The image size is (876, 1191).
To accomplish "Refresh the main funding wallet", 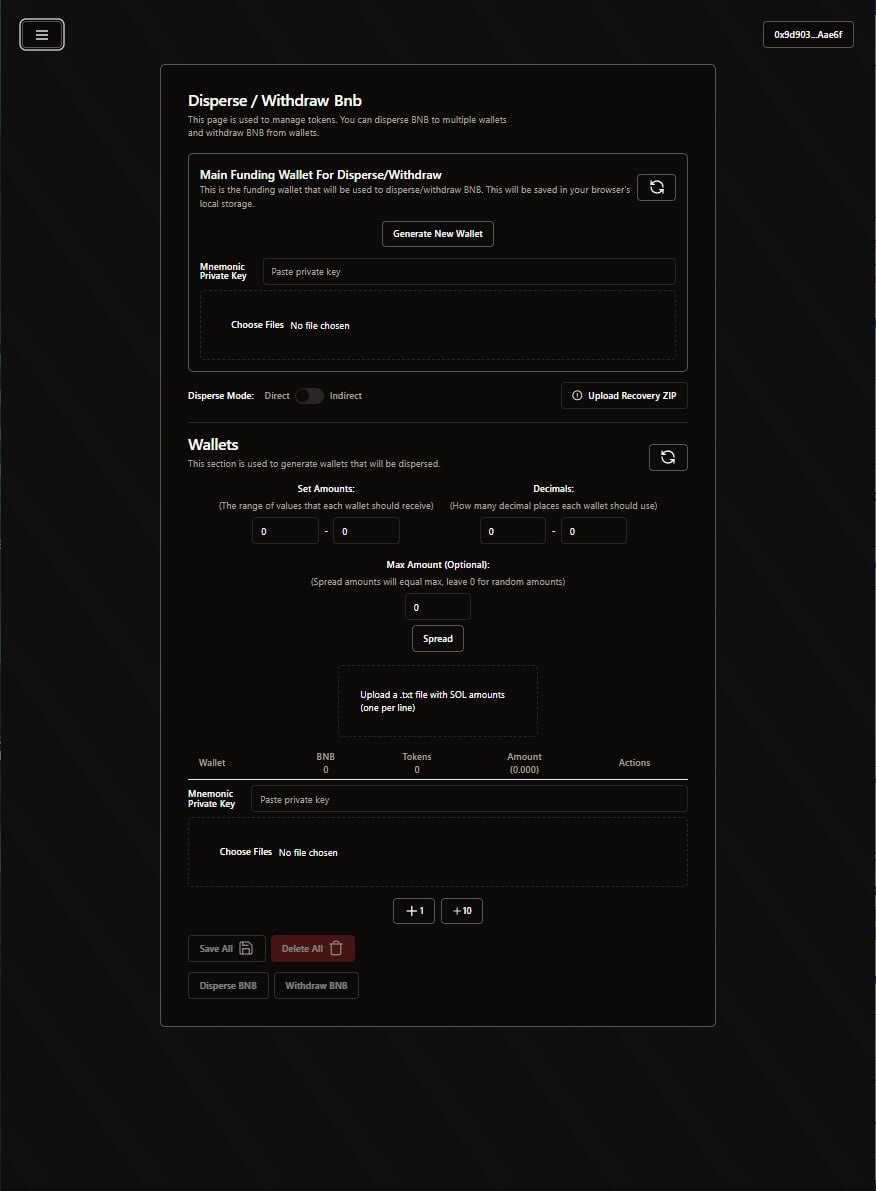I will coord(656,188).
